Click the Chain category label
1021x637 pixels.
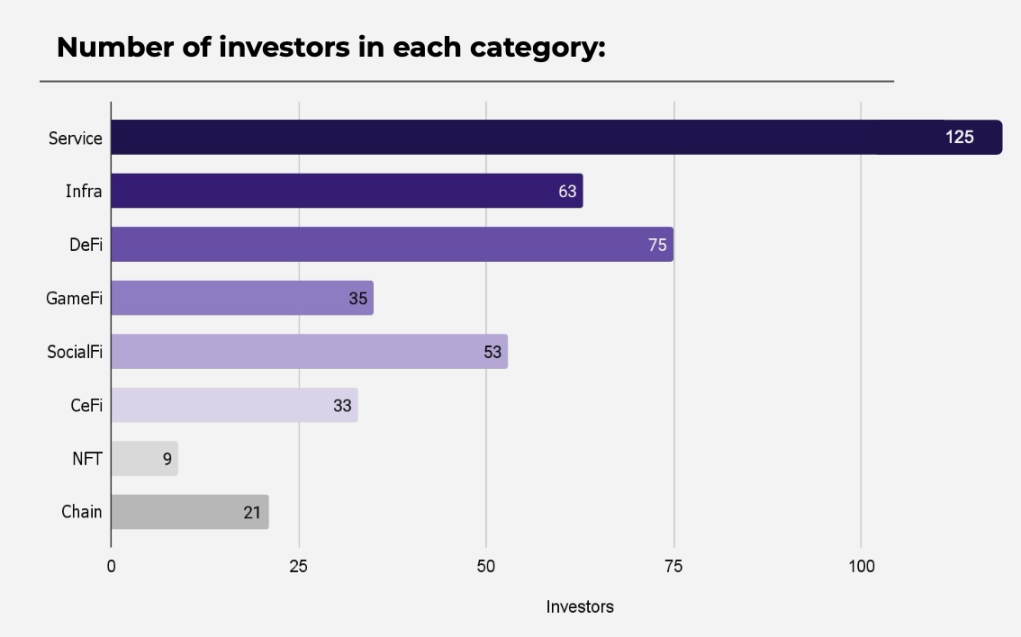point(81,511)
